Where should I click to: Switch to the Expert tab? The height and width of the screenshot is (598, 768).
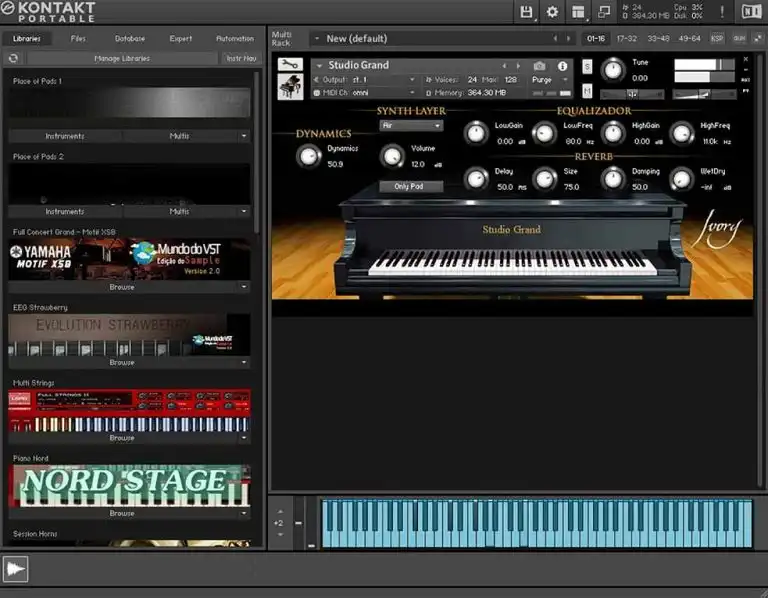[181, 38]
